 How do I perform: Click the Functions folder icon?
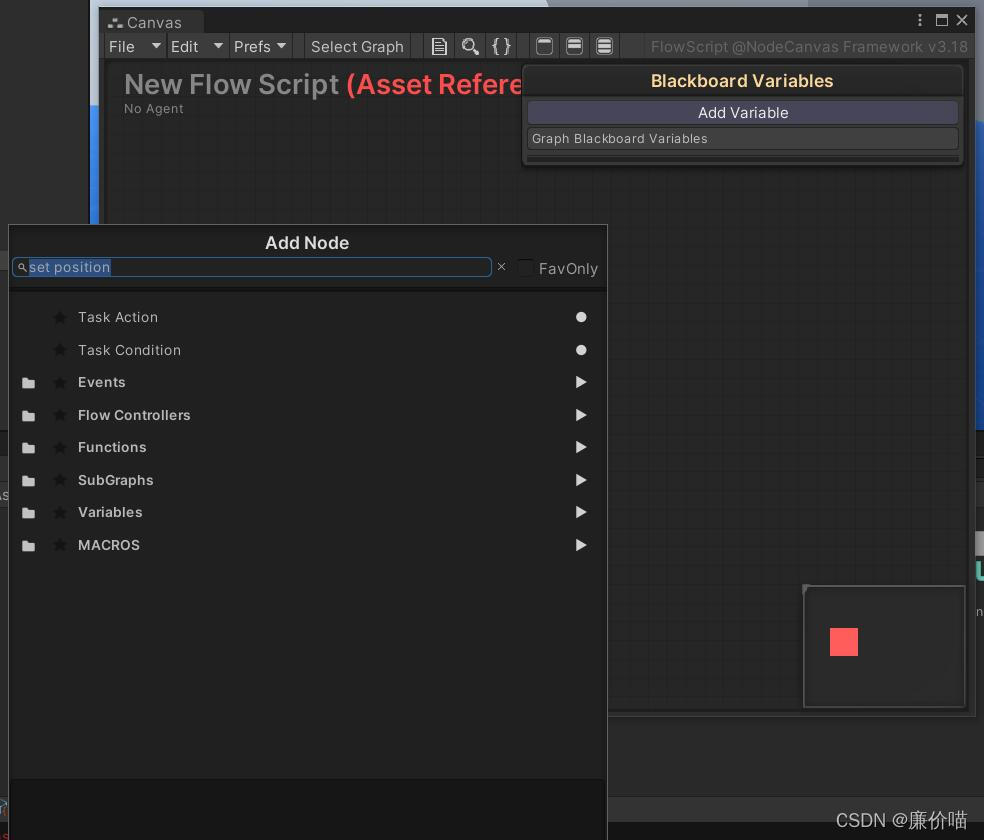click(28, 448)
